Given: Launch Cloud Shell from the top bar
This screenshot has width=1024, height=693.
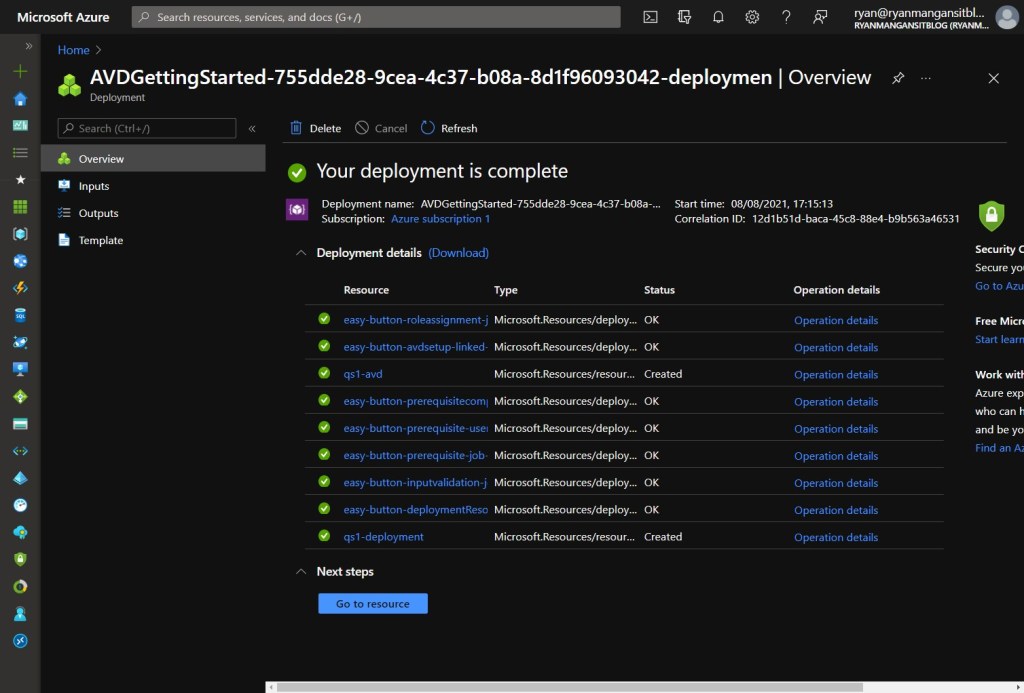Looking at the screenshot, I should (x=650, y=17).
